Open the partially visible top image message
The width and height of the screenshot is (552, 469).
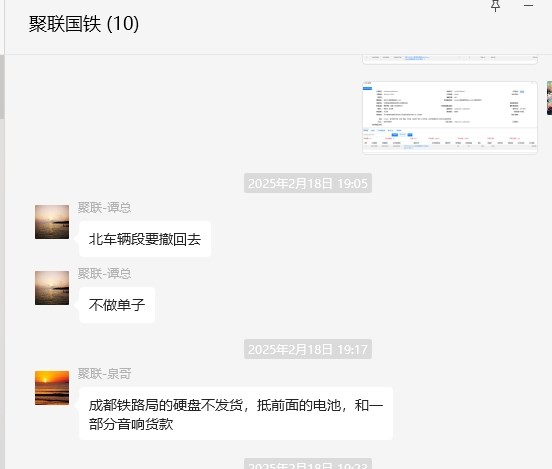click(x=450, y=60)
